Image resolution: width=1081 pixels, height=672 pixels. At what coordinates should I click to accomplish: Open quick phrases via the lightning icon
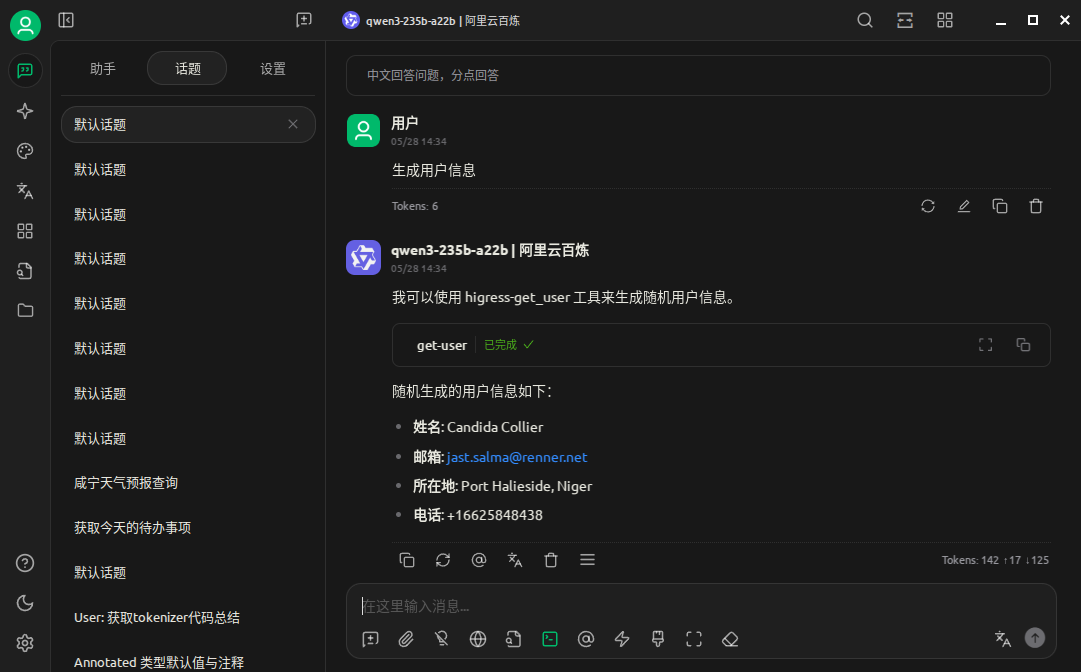pyautogui.click(x=621, y=638)
